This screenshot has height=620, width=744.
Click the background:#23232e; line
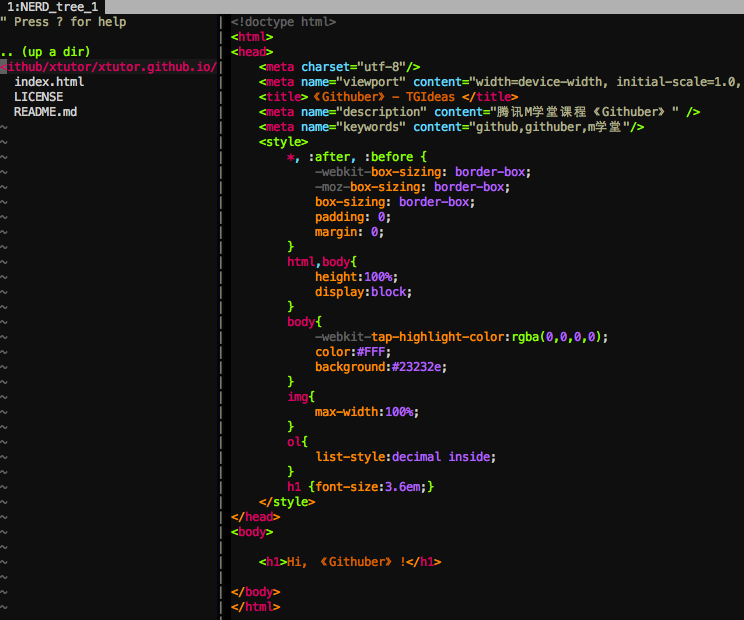(381, 367)
